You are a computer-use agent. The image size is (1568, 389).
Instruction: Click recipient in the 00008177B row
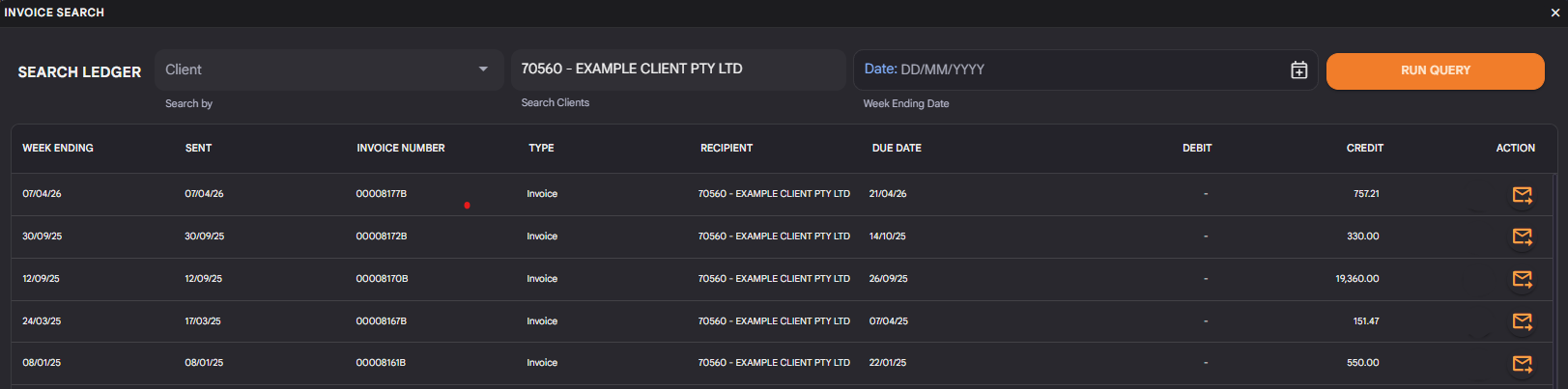pyautogui.click(x=774, y=194)
